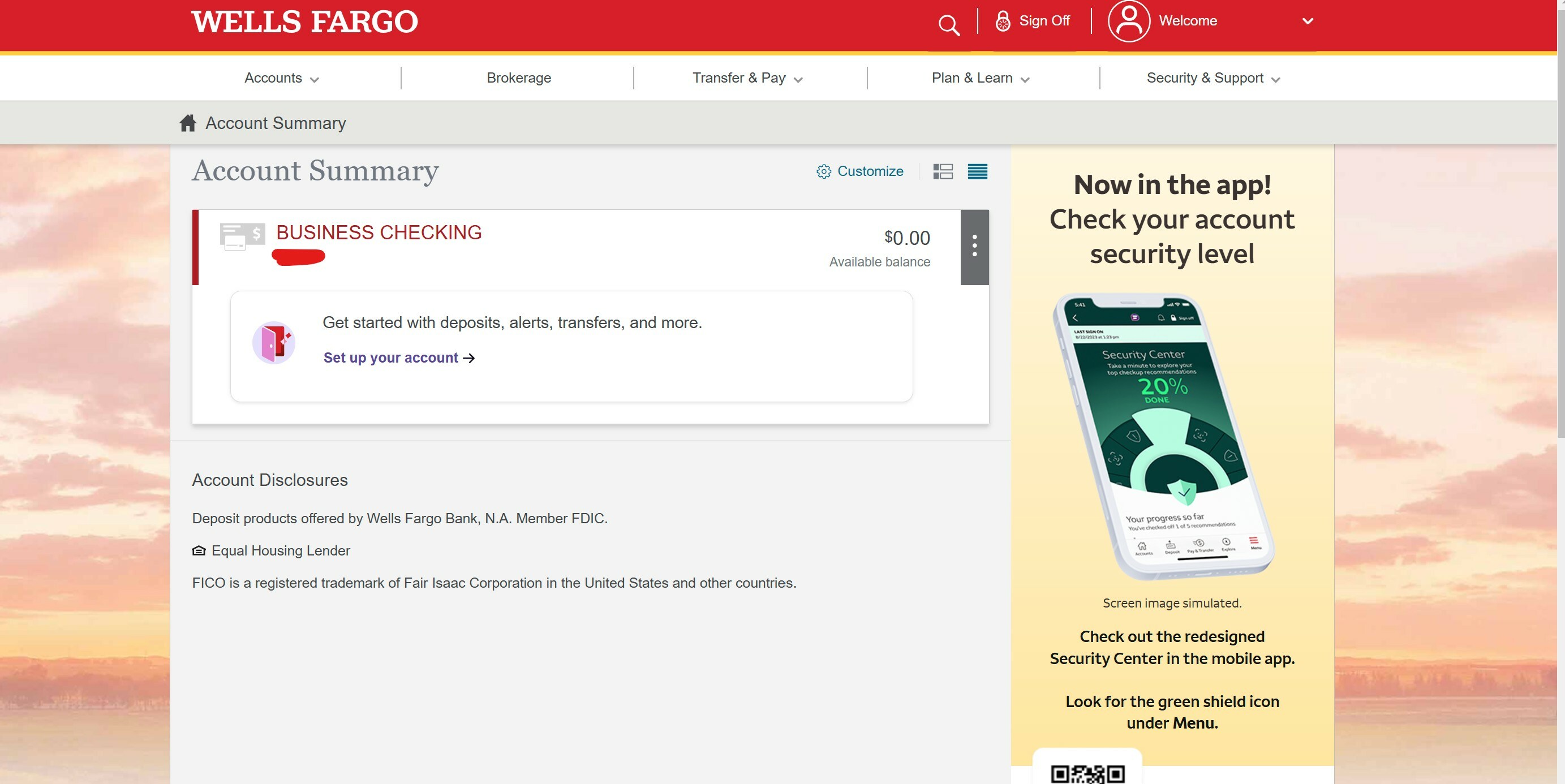
Task: Click the vertical page scrollbar
Action: coord(1560,218)
